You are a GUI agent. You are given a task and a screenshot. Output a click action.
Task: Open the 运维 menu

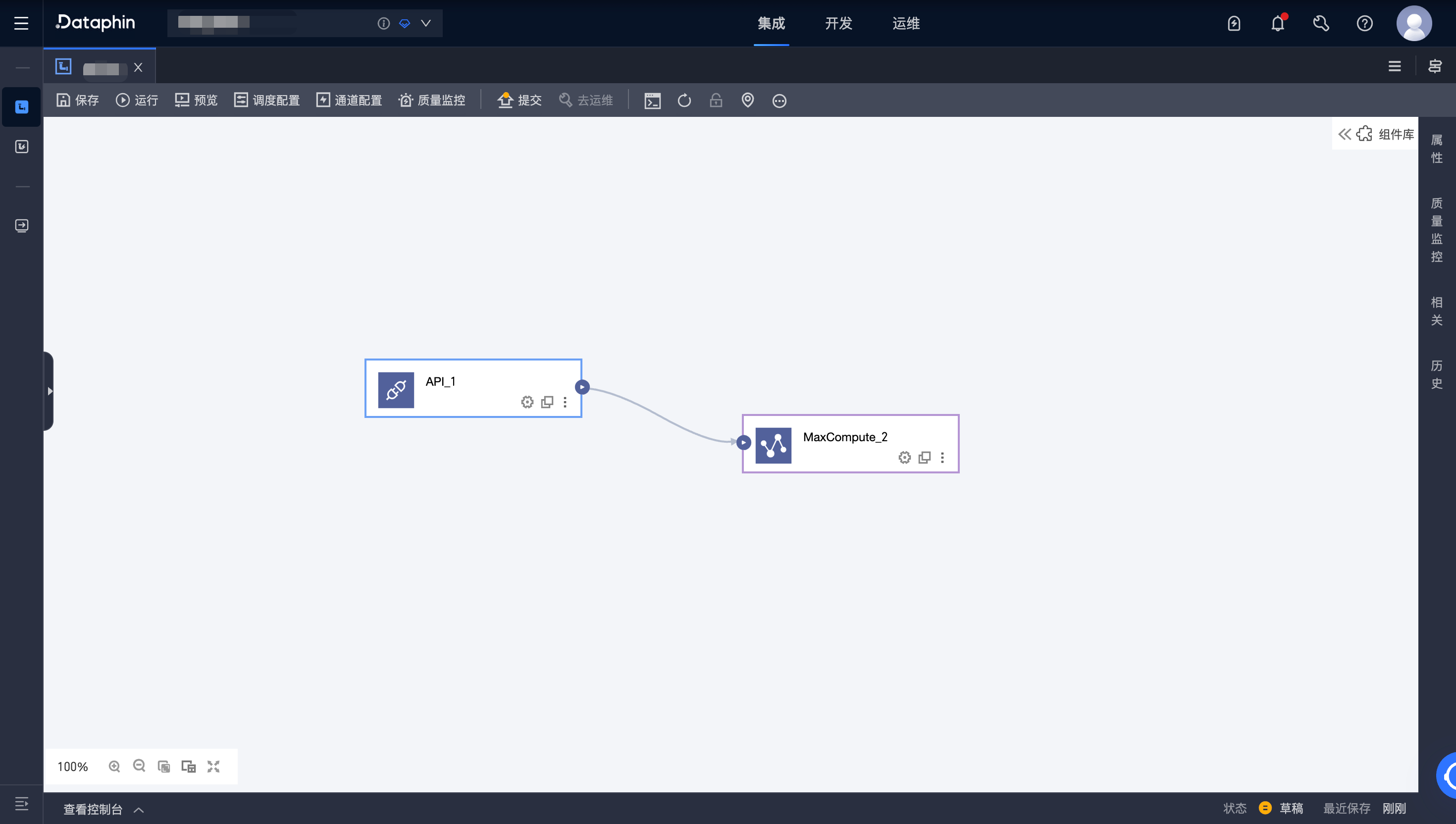(905, 23)
